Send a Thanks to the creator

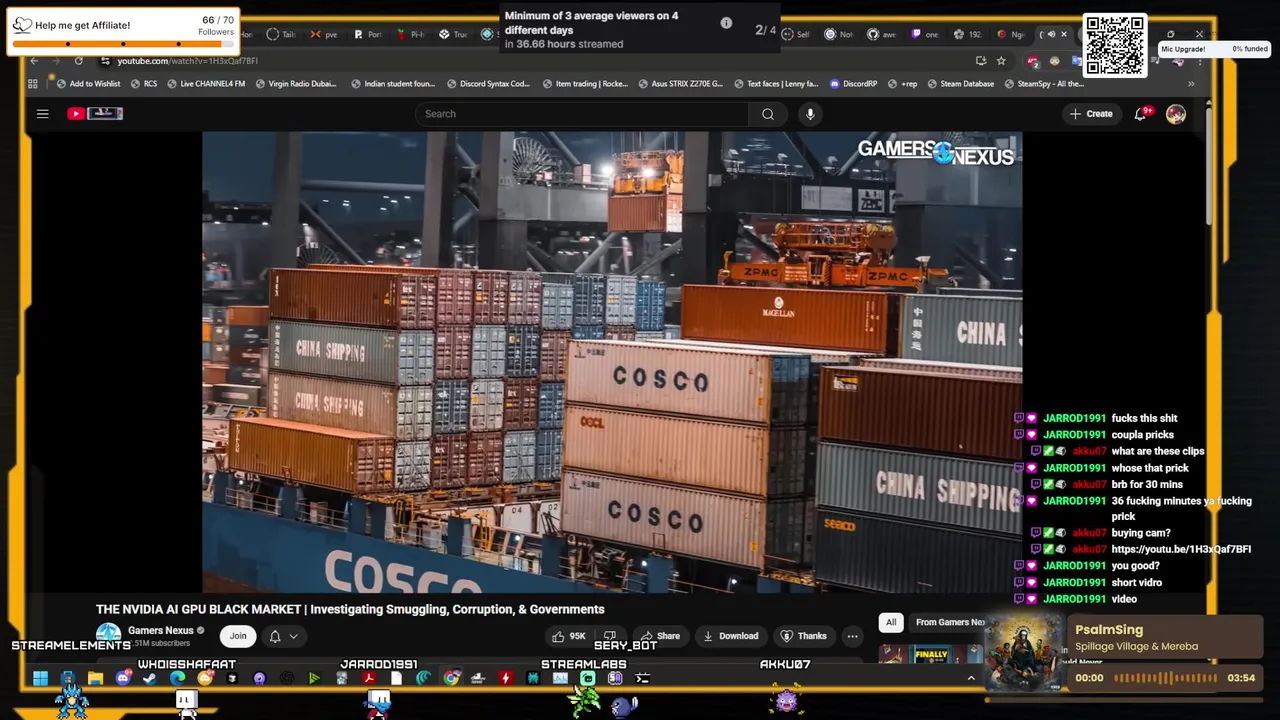tap(803, 636)
